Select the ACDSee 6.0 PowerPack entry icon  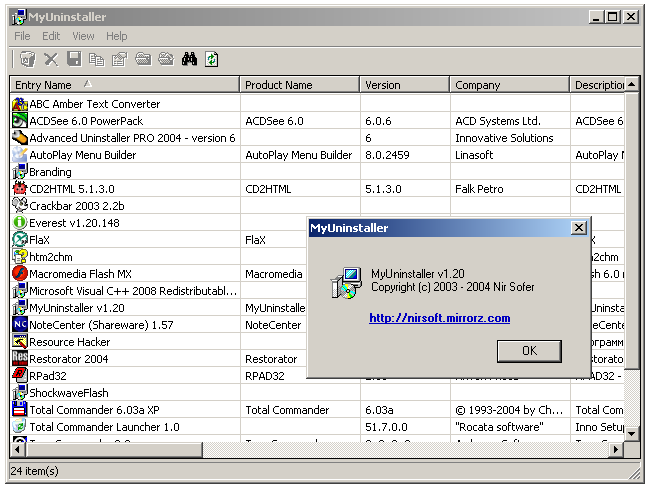tap(19, 121)
